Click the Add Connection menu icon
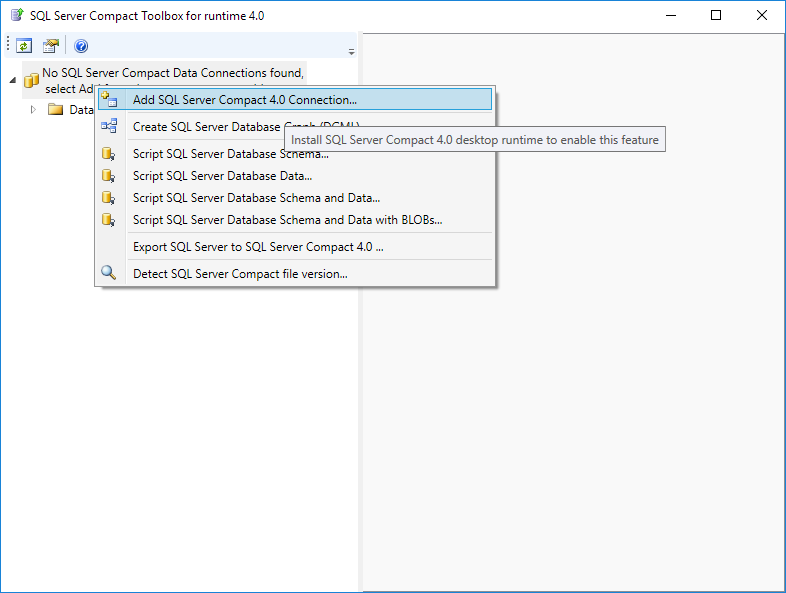786x593 pixels. coord(109,99)
